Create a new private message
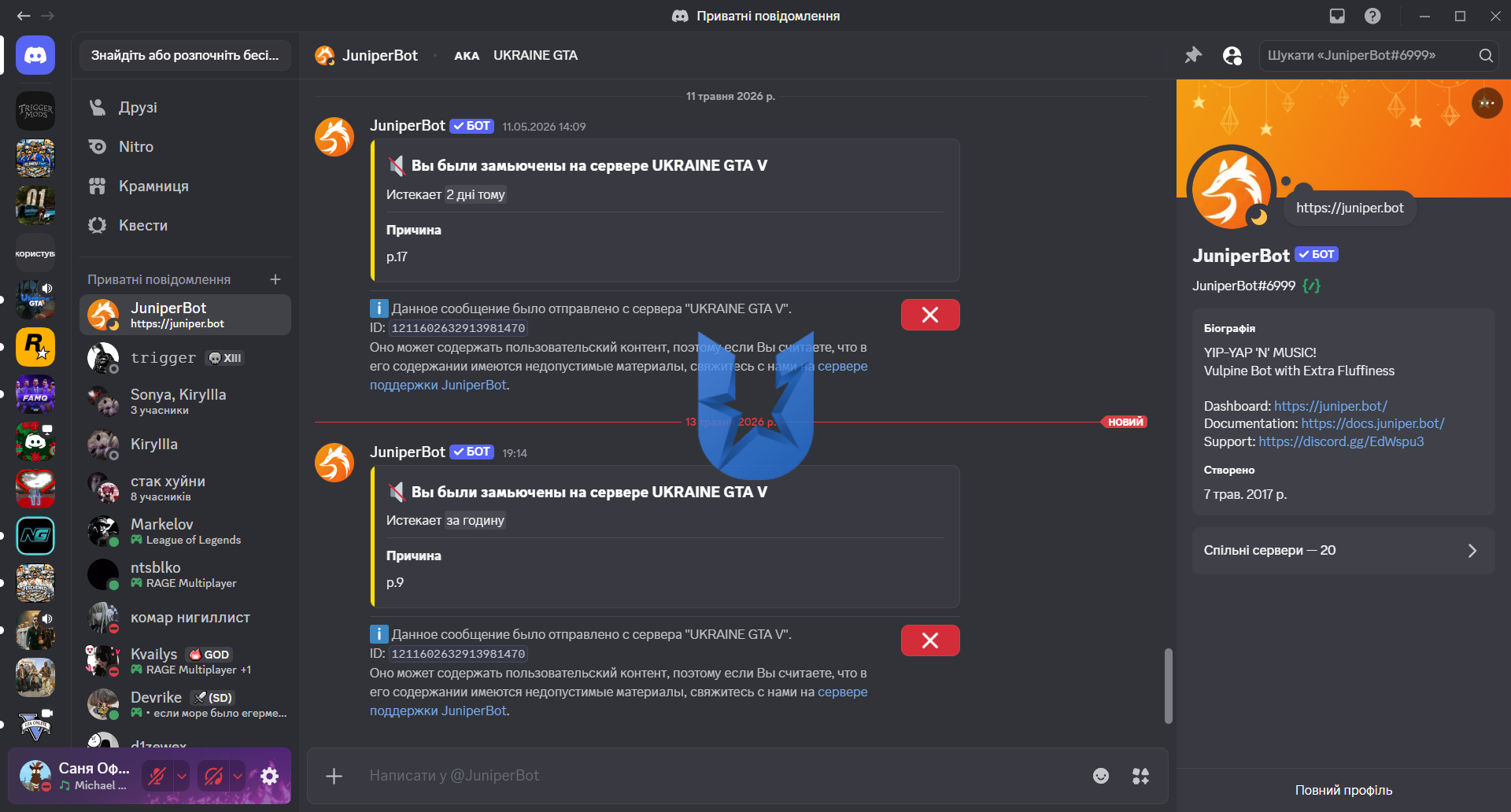 275,279
